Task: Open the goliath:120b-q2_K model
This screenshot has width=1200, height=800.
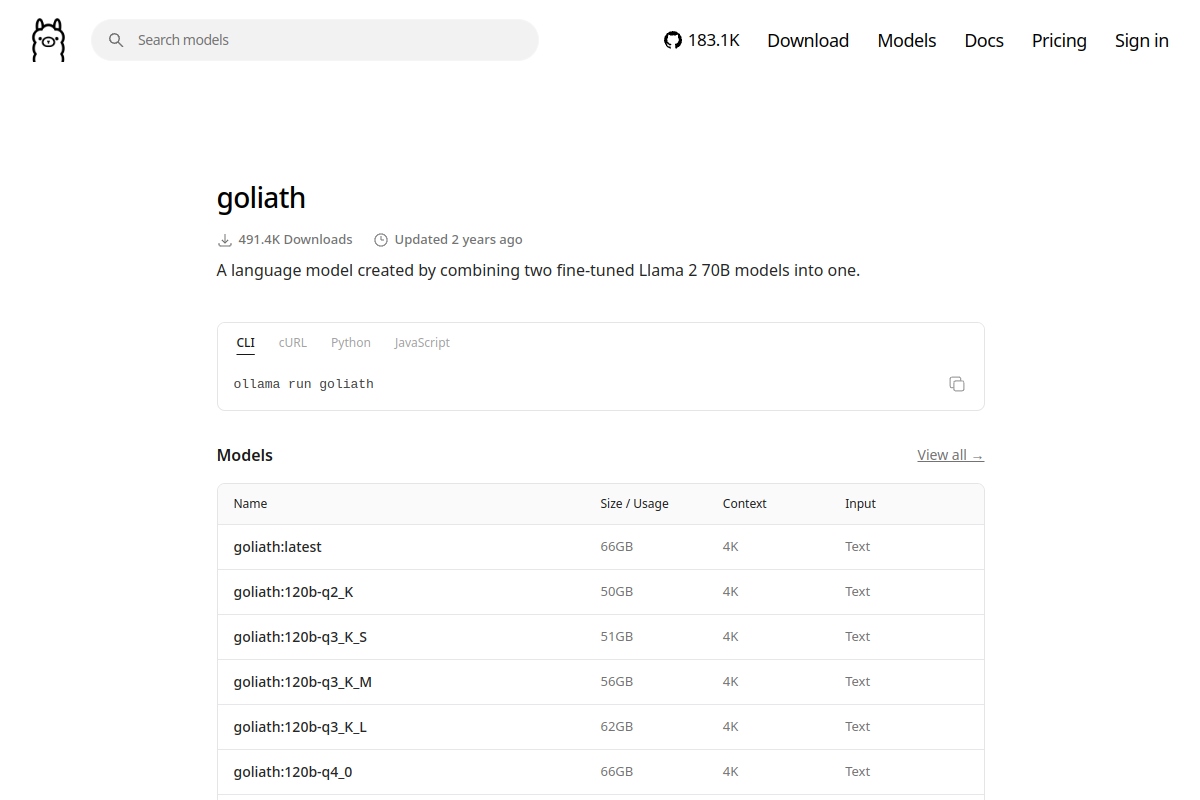Action: point(294,592)
